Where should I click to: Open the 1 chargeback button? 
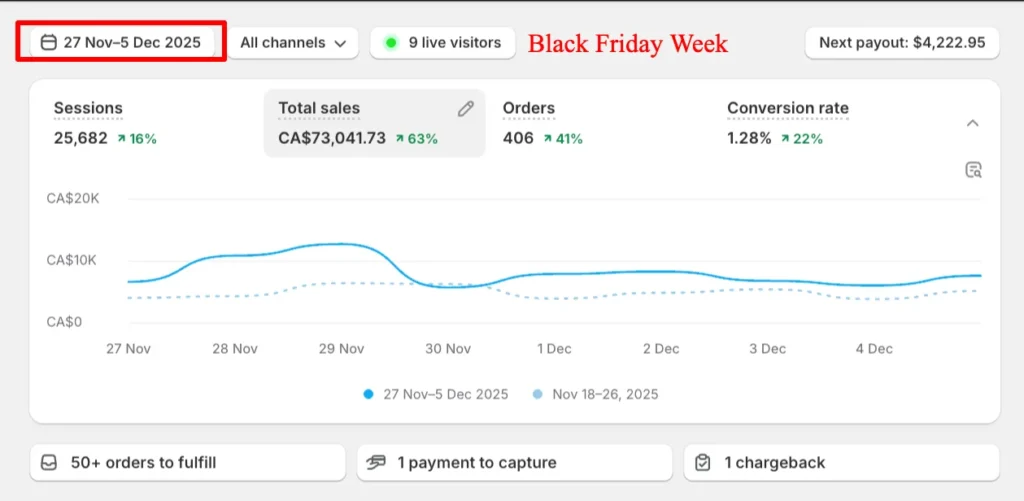click(x=841, y=463)
